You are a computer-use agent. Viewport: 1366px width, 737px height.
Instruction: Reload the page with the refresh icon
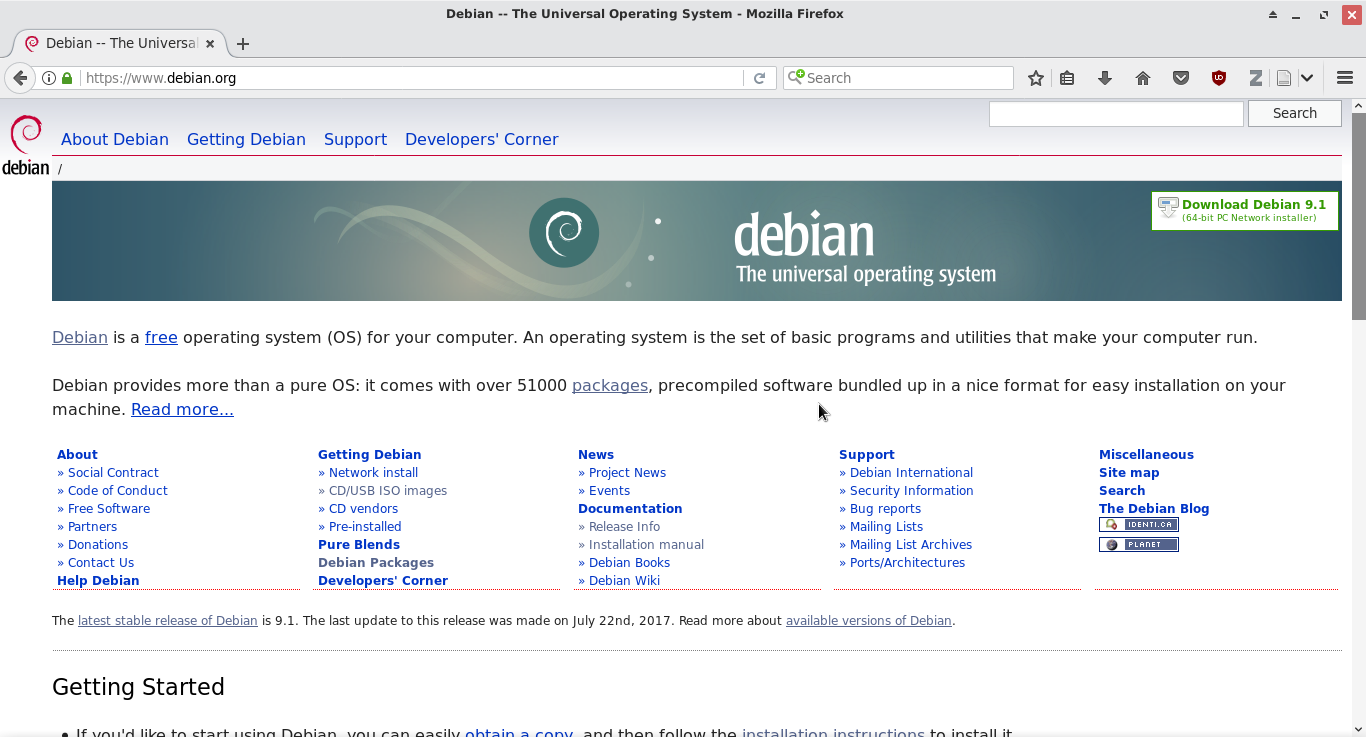tap(759, 78)
